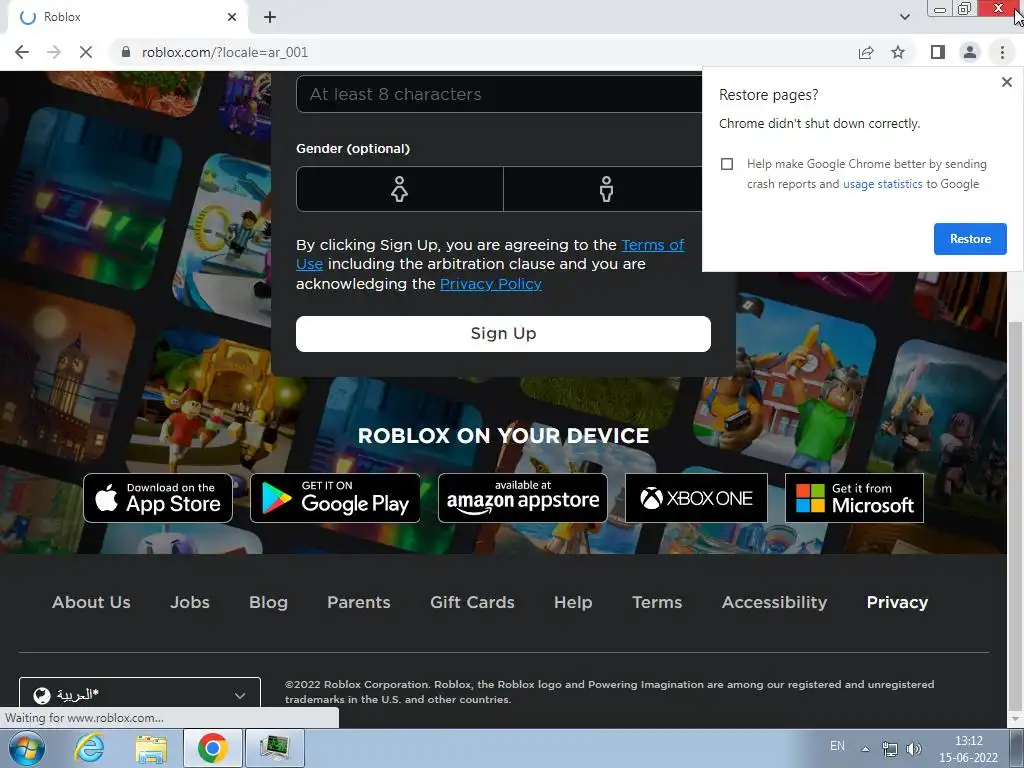
Task: Close the Roblox tab
Action: pyautogui.click(x=232, y=17)
